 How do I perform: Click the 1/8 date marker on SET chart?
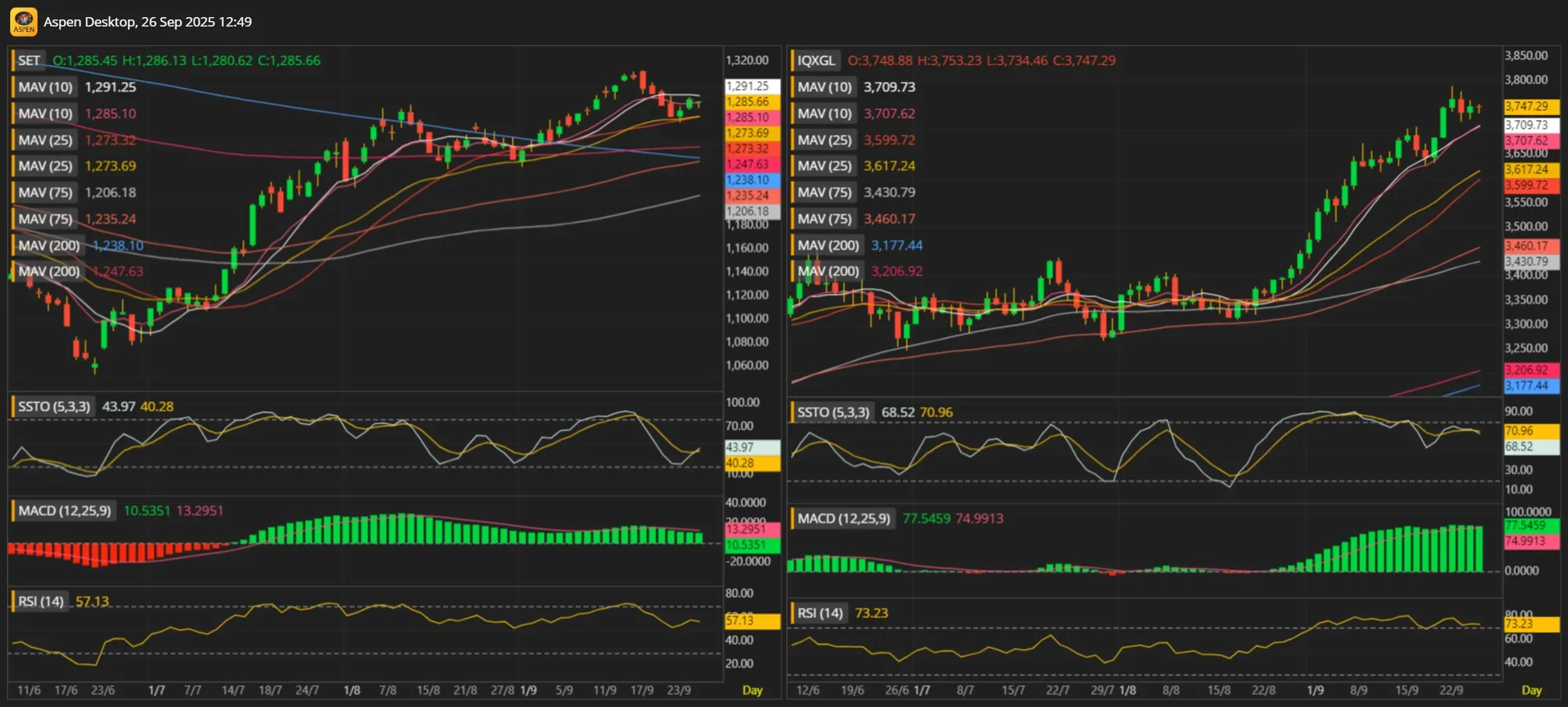351,691
